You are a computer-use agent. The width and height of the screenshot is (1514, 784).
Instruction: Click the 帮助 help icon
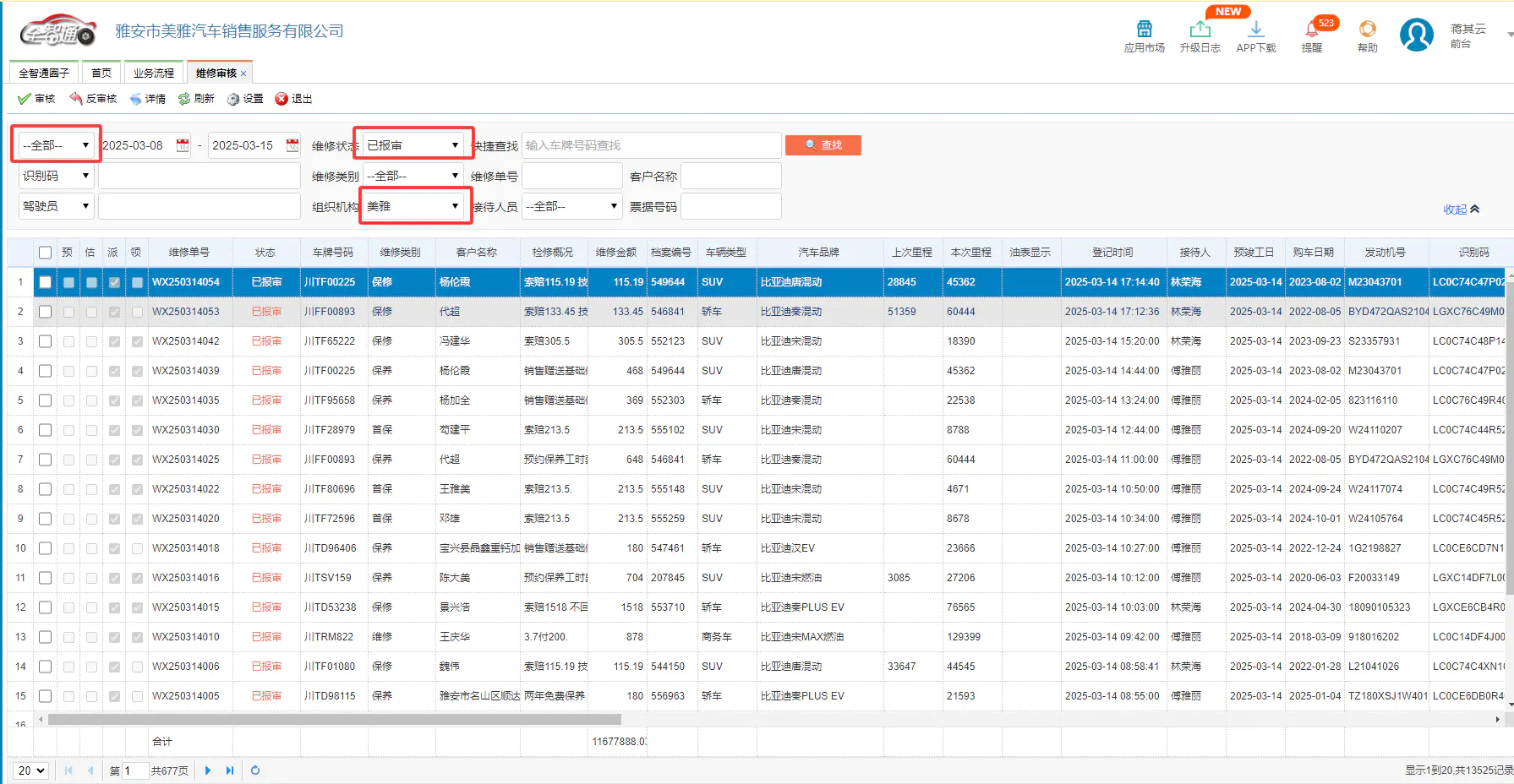pyautogui.click(x=1367, y=30)
